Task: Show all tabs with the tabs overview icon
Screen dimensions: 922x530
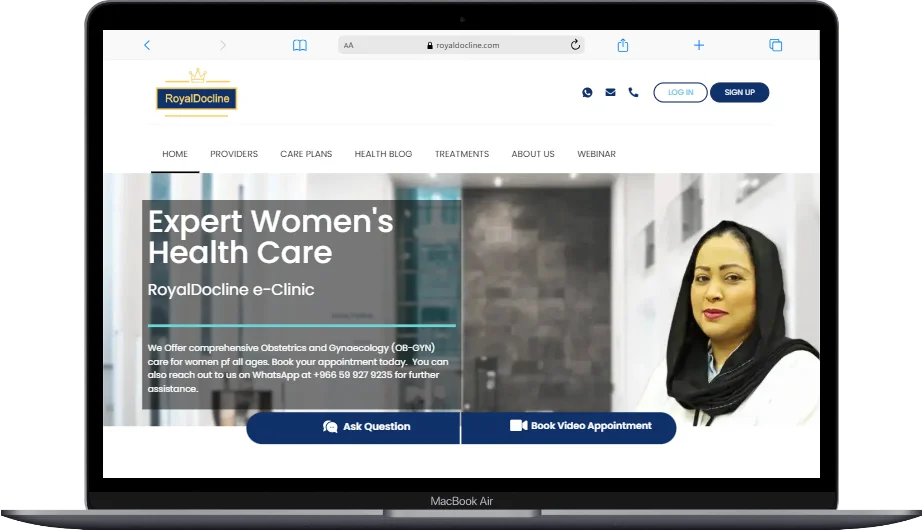Action: pos(776,45)
